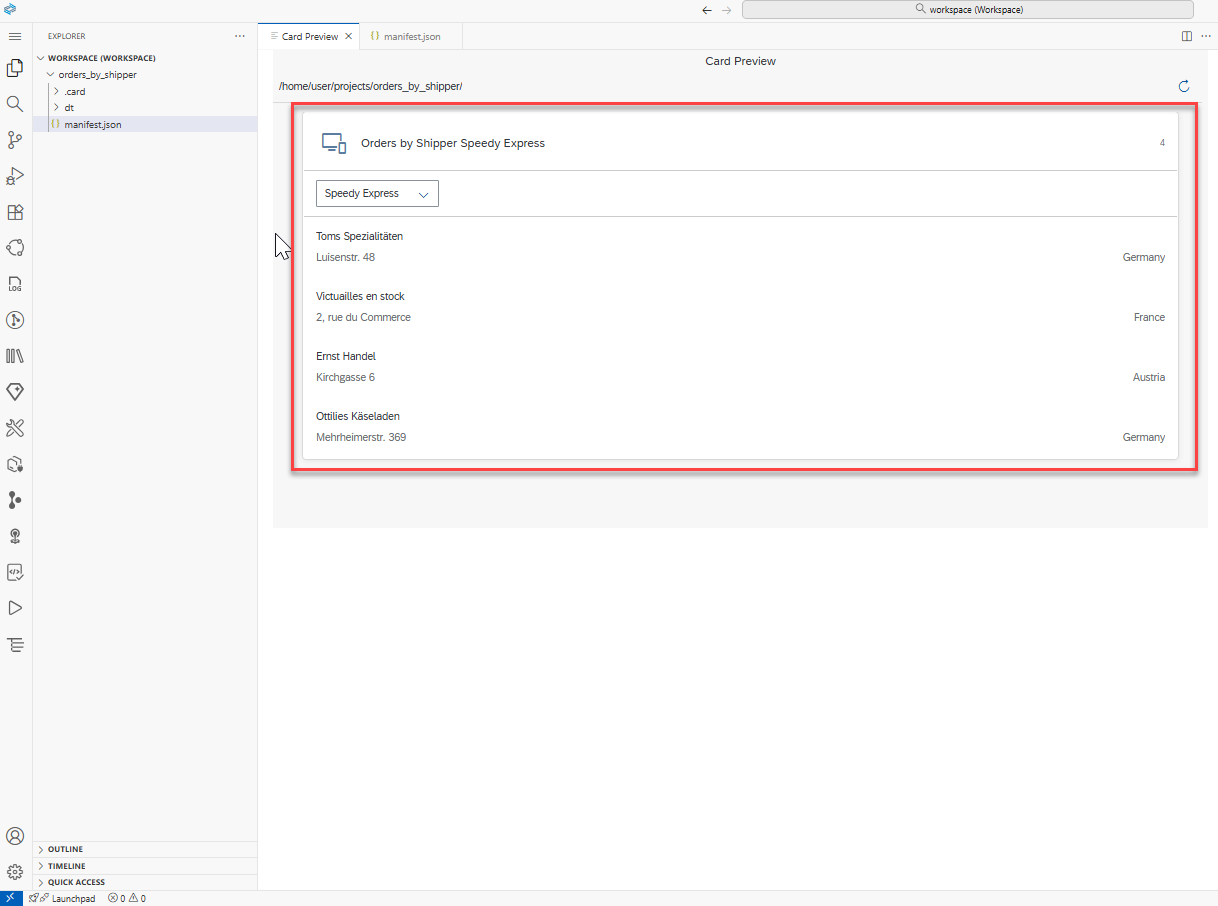Open the Run and Debug view
Screen dimensions: 1218x906
click(15, 176)
